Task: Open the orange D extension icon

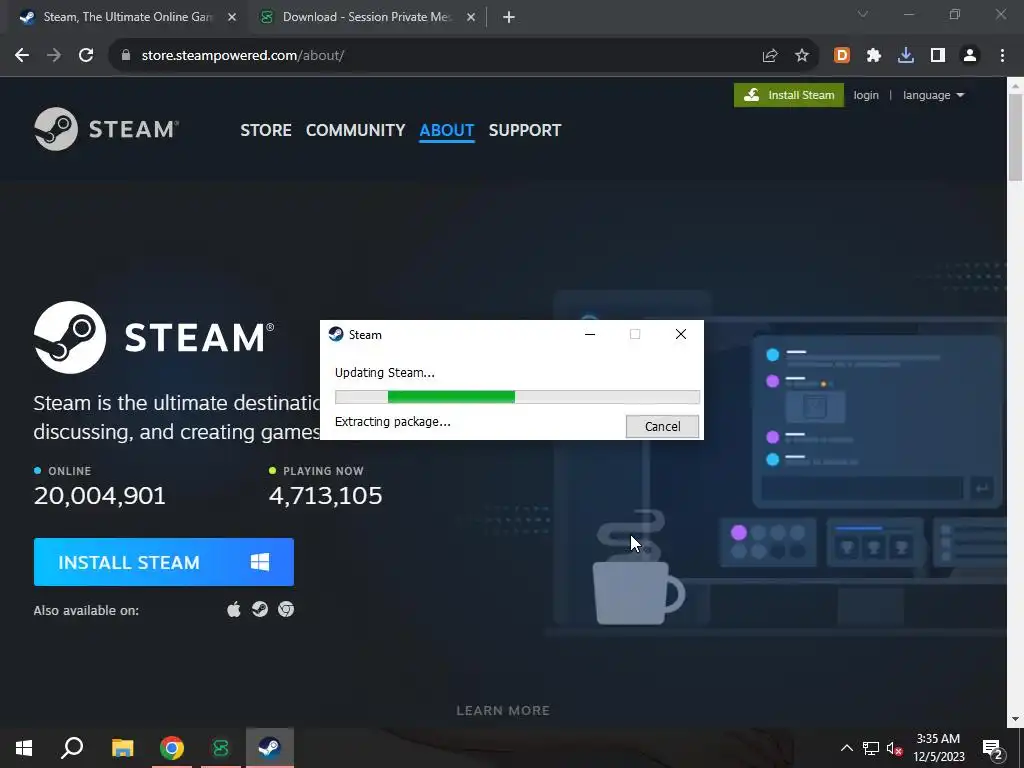Action: coord(842,56)
